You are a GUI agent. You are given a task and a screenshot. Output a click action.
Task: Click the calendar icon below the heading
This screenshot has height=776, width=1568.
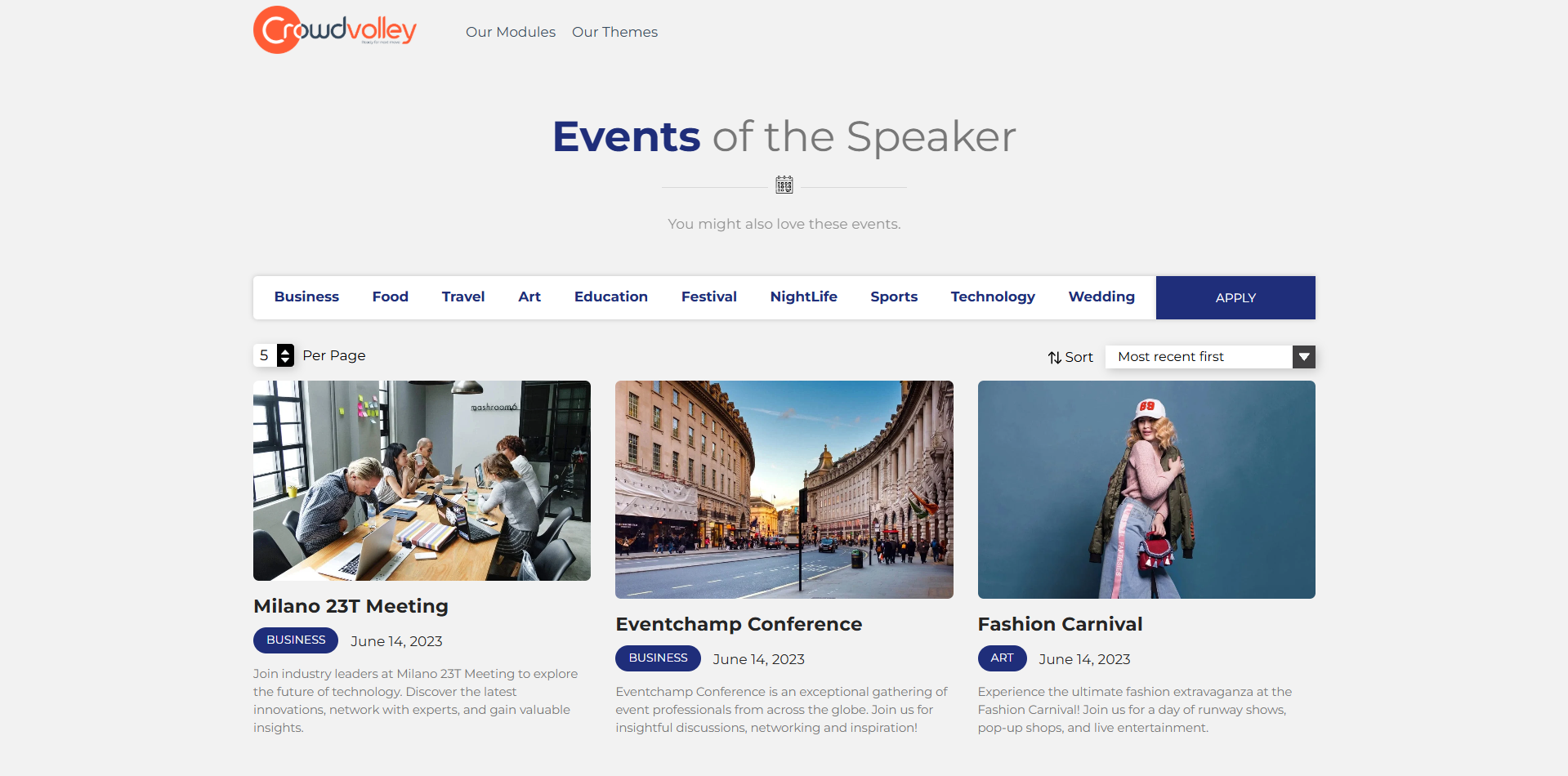(x=784, y=185)
